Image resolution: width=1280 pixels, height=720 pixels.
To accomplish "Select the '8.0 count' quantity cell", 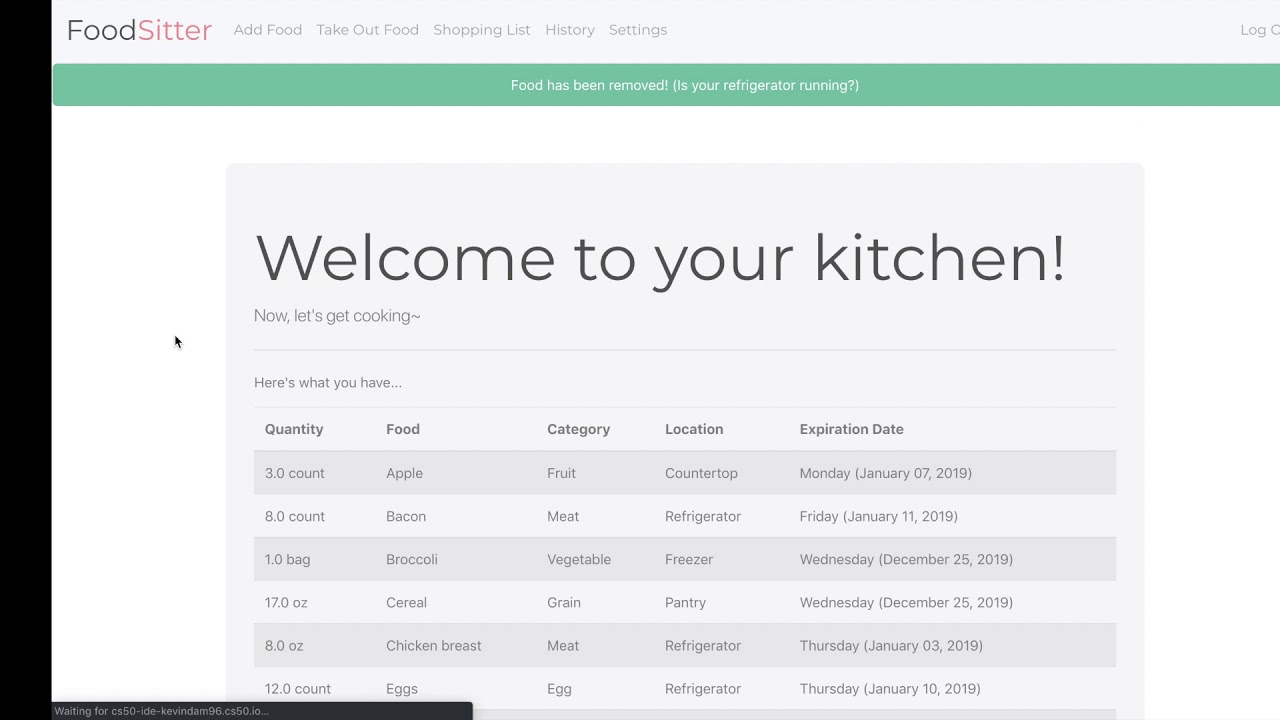I will pyautogui.click(x=295, y=516).
